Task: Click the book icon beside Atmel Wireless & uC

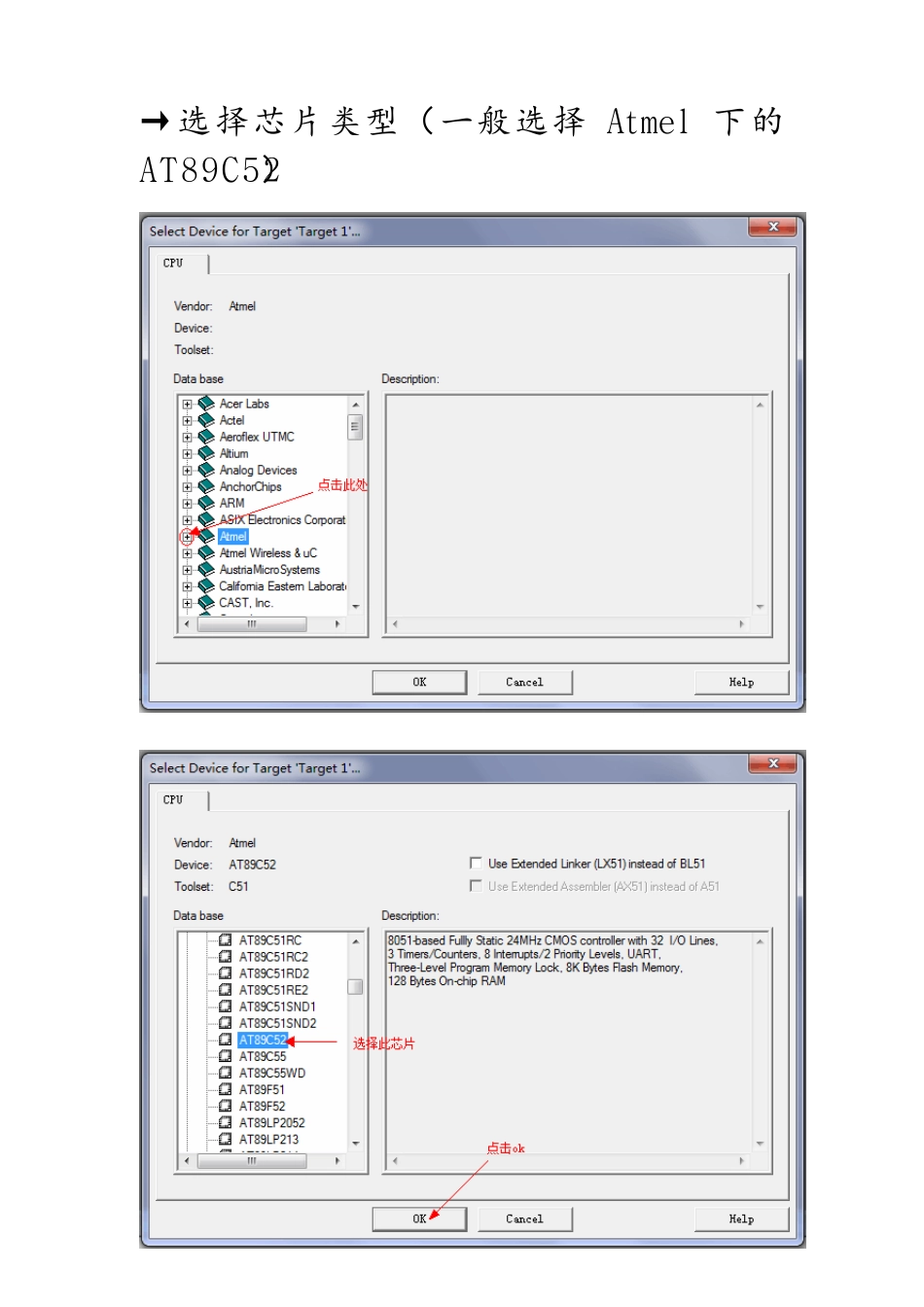Action: tap(206, 552)
